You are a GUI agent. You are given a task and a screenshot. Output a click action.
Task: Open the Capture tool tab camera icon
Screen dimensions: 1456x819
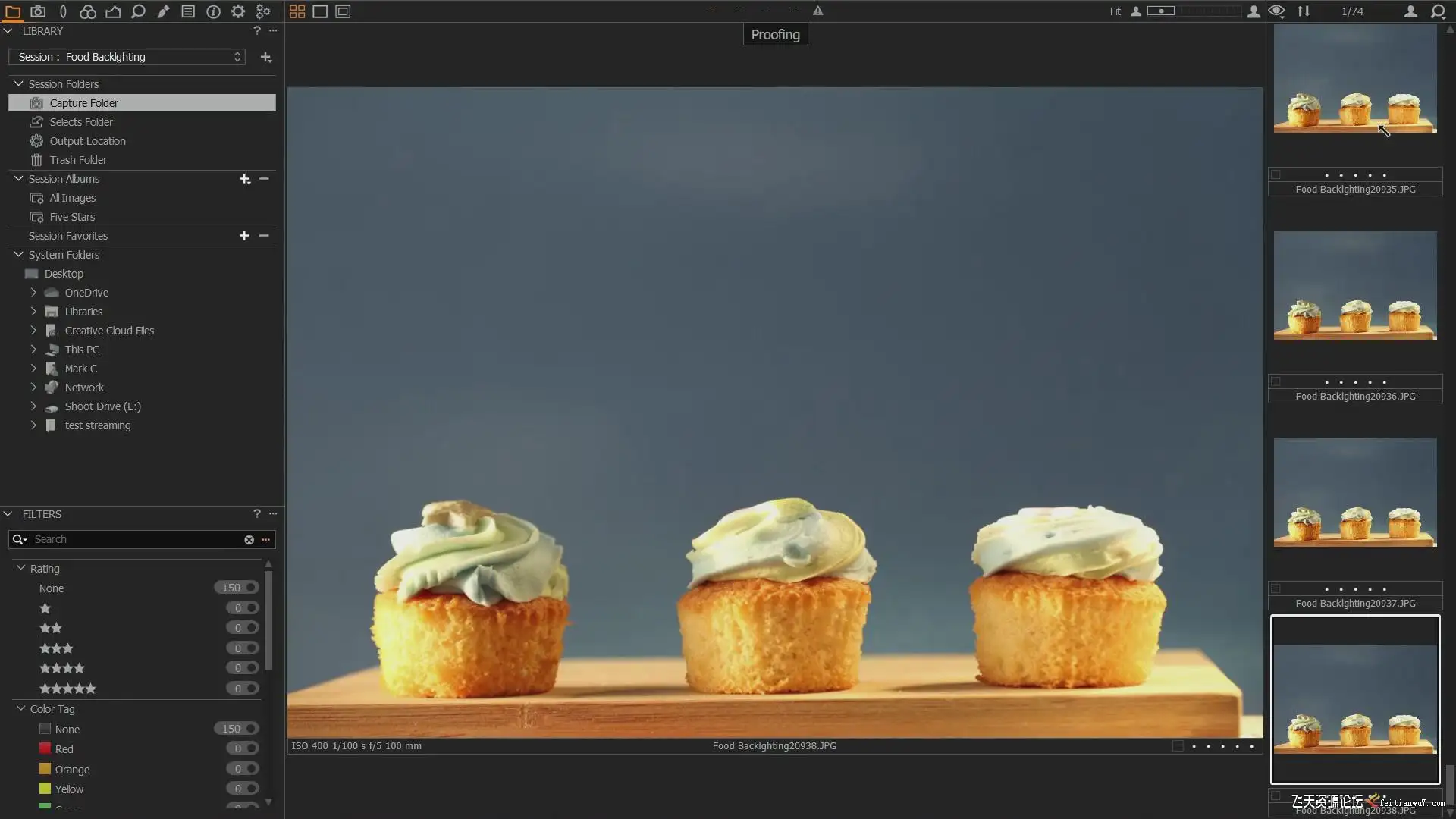point(38,11)
